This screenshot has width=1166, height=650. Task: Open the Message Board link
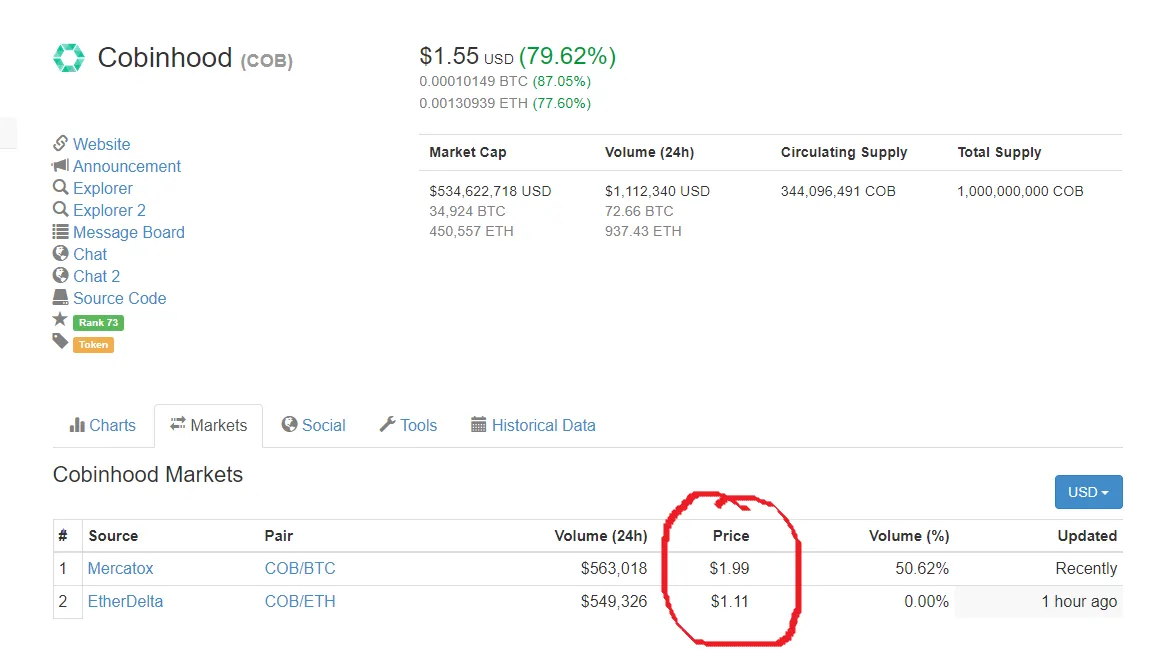coord(129,233)
